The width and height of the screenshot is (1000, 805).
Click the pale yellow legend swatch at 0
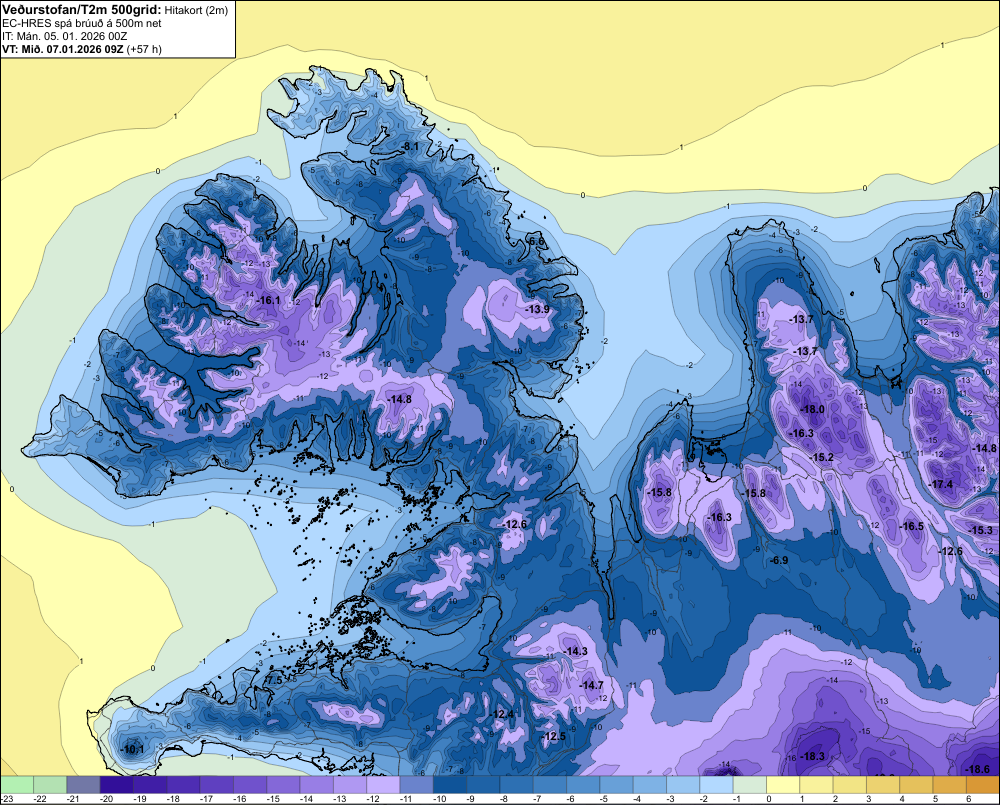tap(783, 785)
